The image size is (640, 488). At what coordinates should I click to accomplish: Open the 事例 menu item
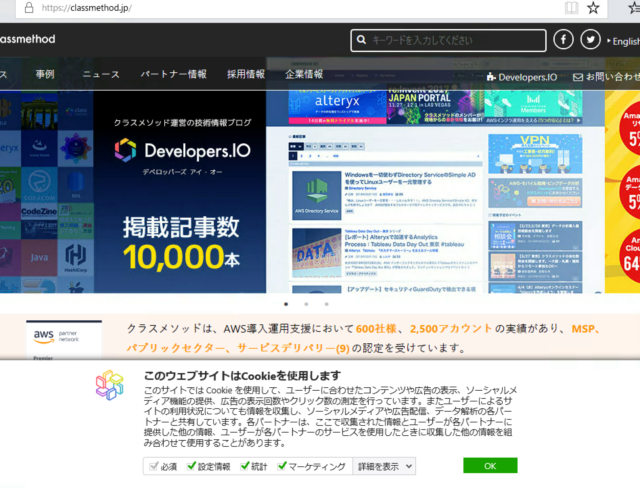(45, 74)
